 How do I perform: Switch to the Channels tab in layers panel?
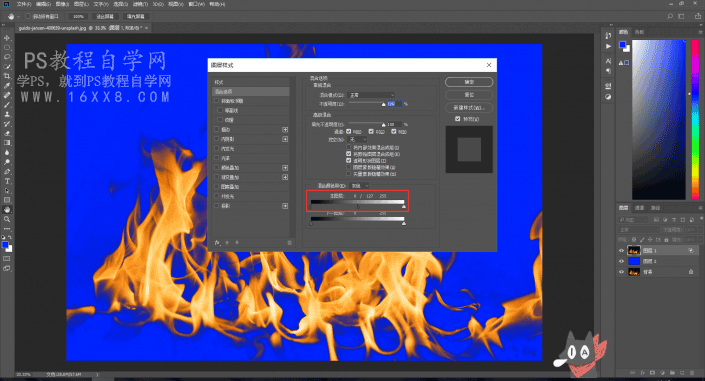pyautogui.click(x=639, y=207)
